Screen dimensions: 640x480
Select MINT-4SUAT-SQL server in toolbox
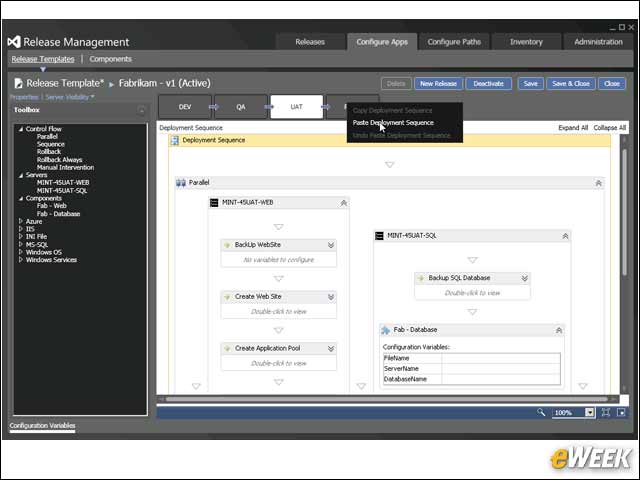tap(62, 191)
